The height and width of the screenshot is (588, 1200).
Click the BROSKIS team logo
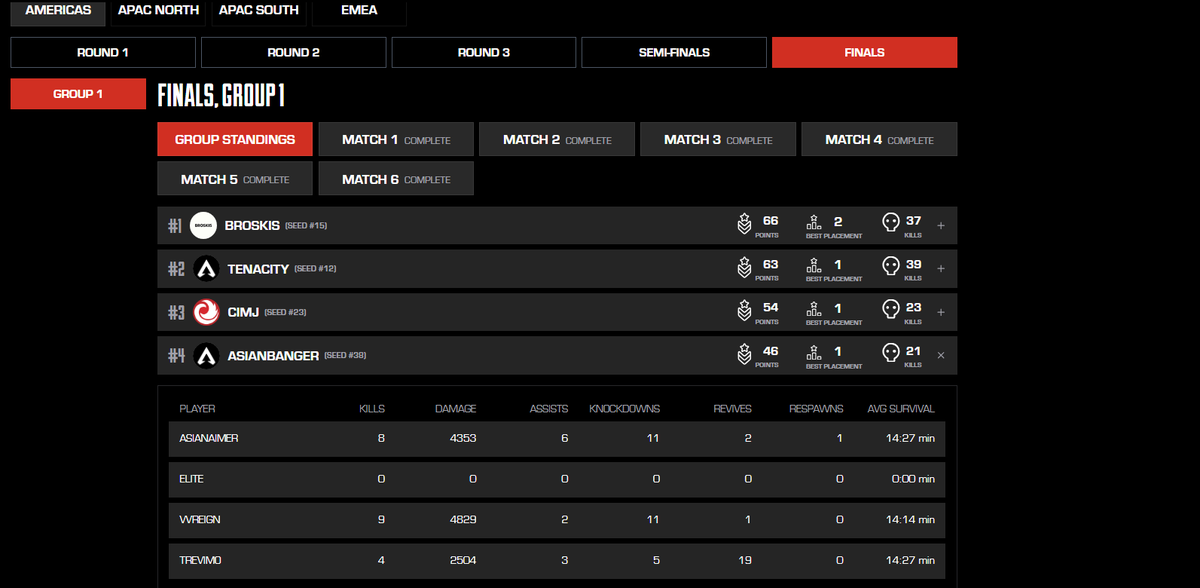coord(203,225)
